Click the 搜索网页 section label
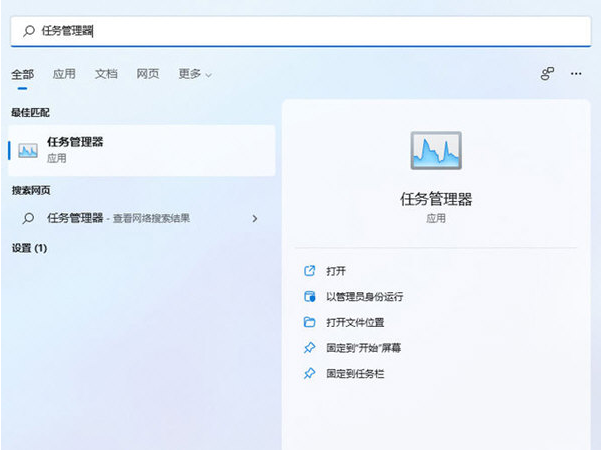This screenshot has width=602, height=450. pyautogui.click(x=31, y=190)
